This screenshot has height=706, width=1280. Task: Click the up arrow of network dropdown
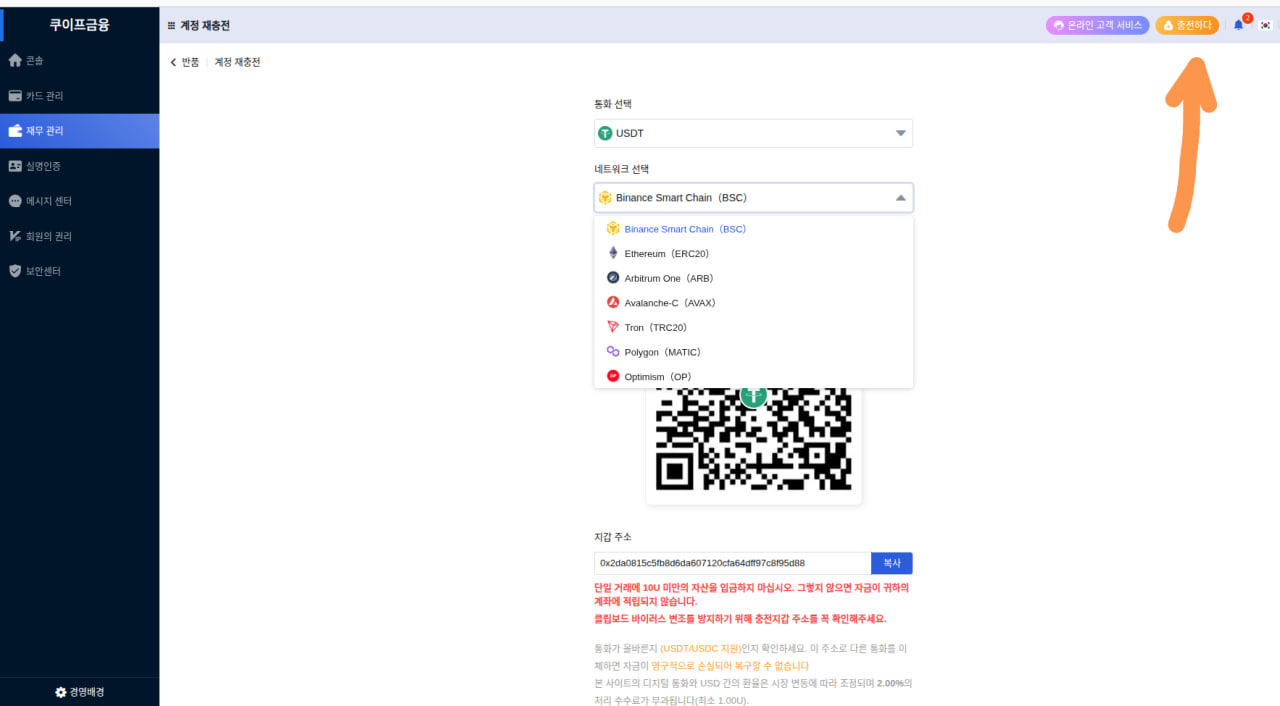900,198
